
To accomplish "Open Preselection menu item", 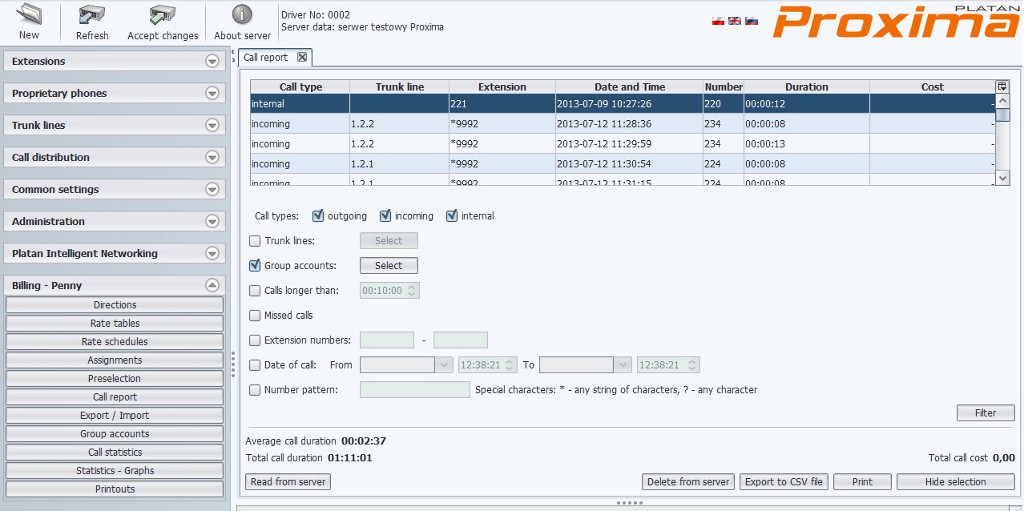I will (x=115, y=378).
